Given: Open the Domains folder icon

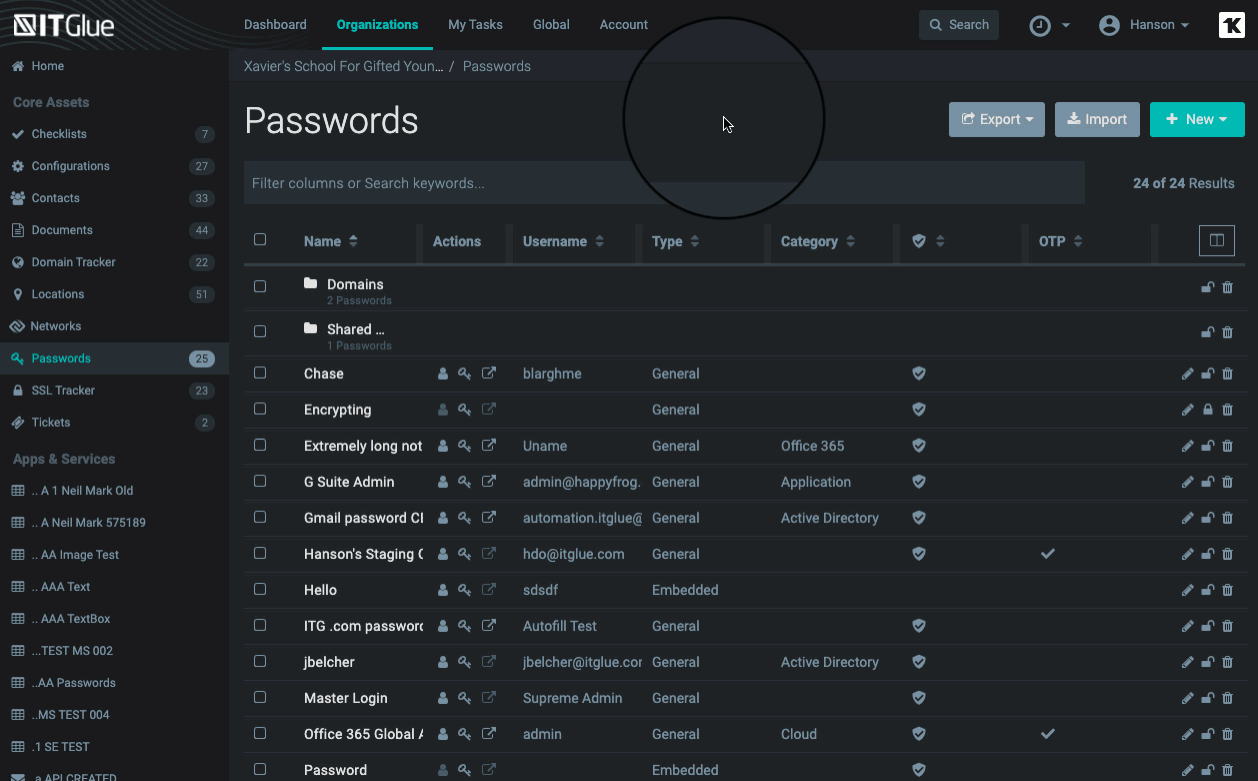Looking at the screenshot, I should tap(311, 284).
